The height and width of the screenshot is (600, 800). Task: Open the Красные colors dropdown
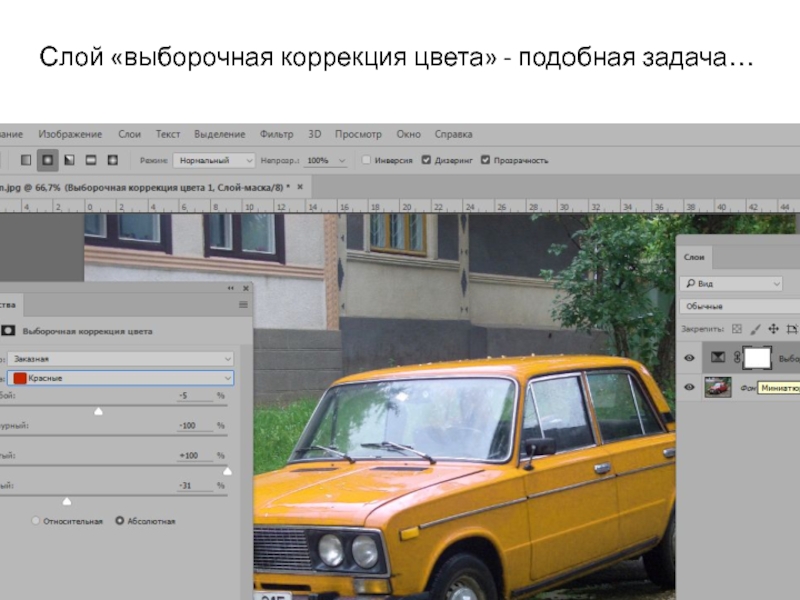tap(120, 378)
